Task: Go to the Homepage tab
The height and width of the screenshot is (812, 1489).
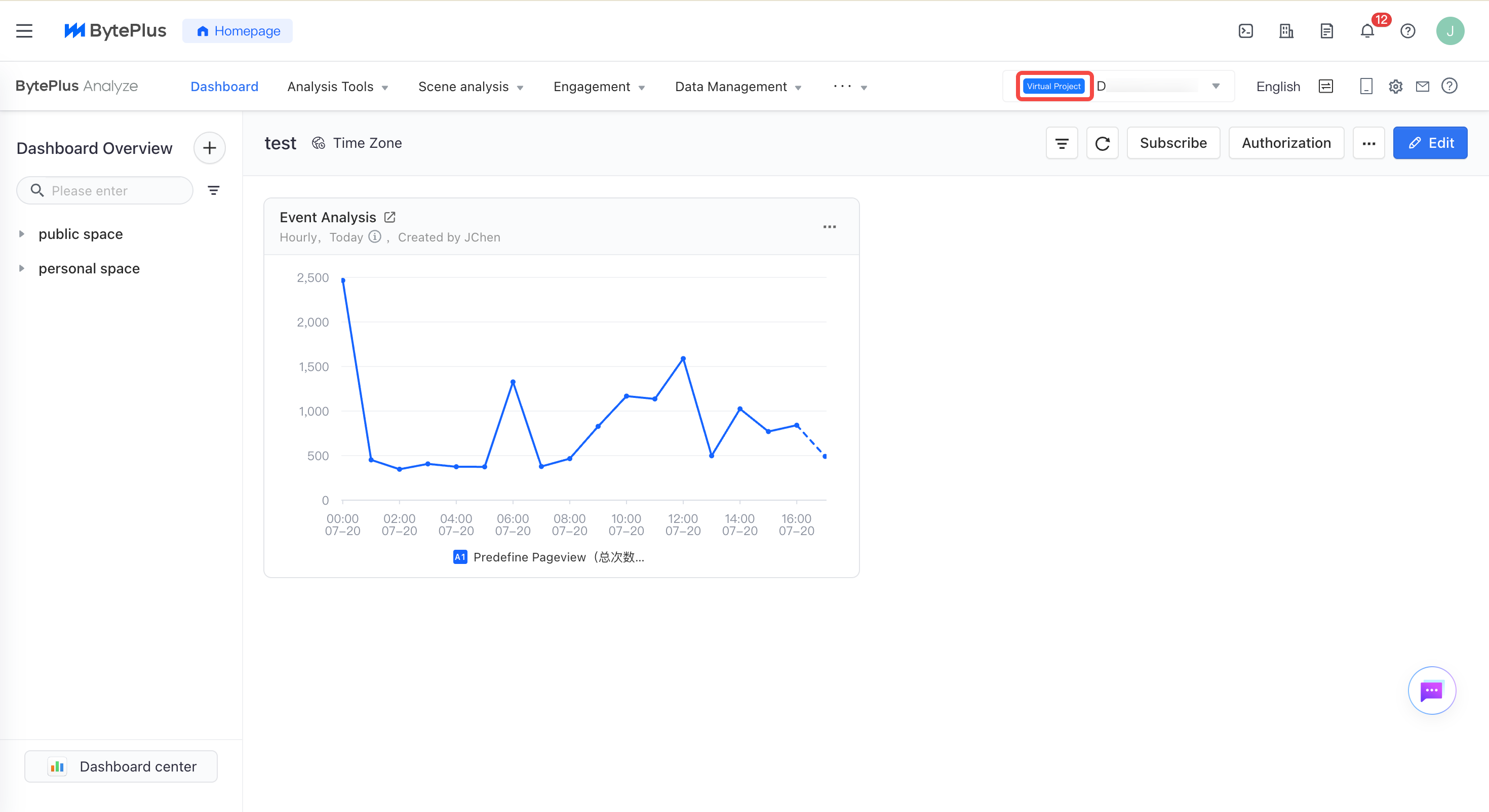Action: [238, 31]
